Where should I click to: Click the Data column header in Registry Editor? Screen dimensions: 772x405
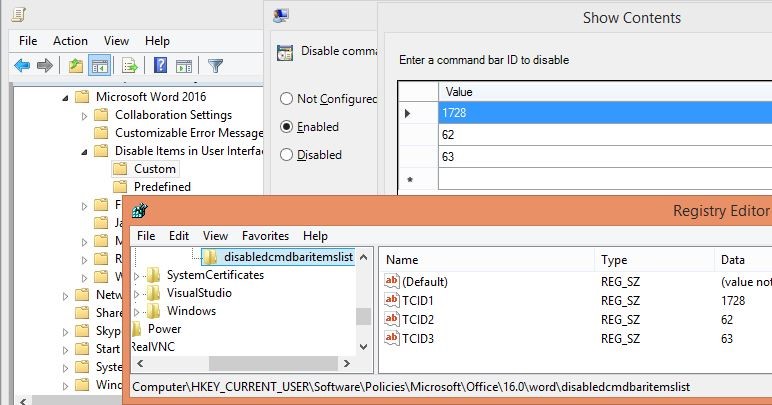click(x=743, y=260)
